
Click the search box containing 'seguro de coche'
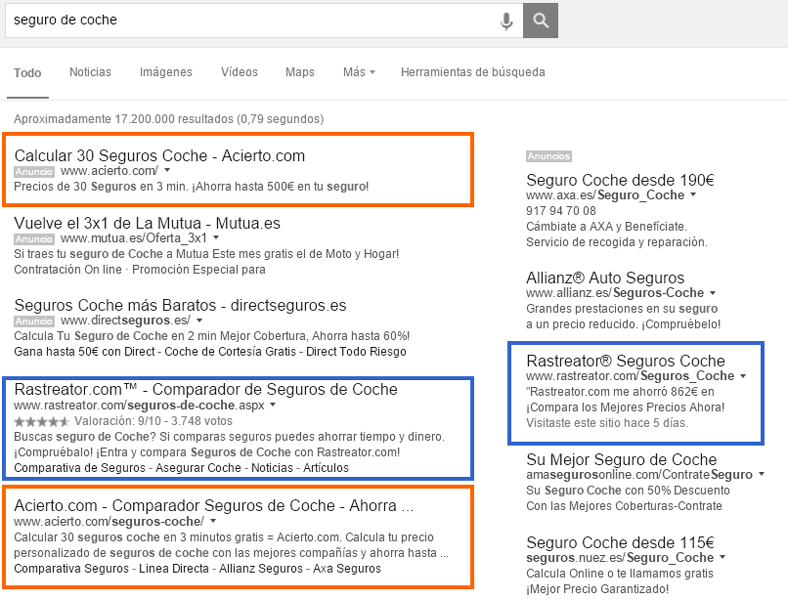click(264, 21)
